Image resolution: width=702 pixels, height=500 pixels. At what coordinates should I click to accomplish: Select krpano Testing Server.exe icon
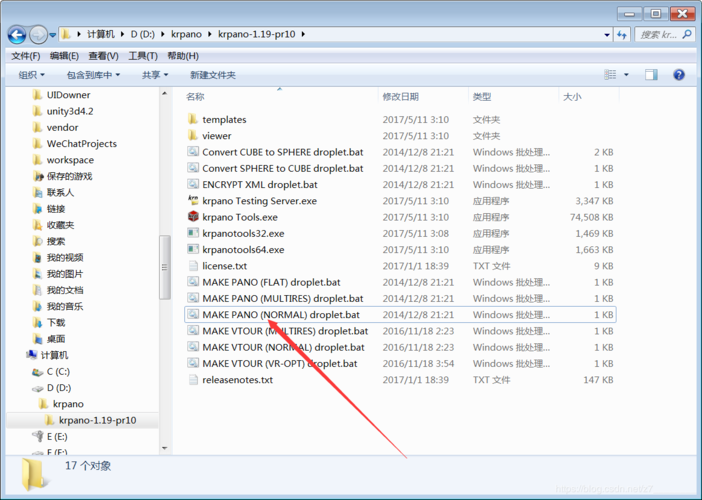point(193,200)
